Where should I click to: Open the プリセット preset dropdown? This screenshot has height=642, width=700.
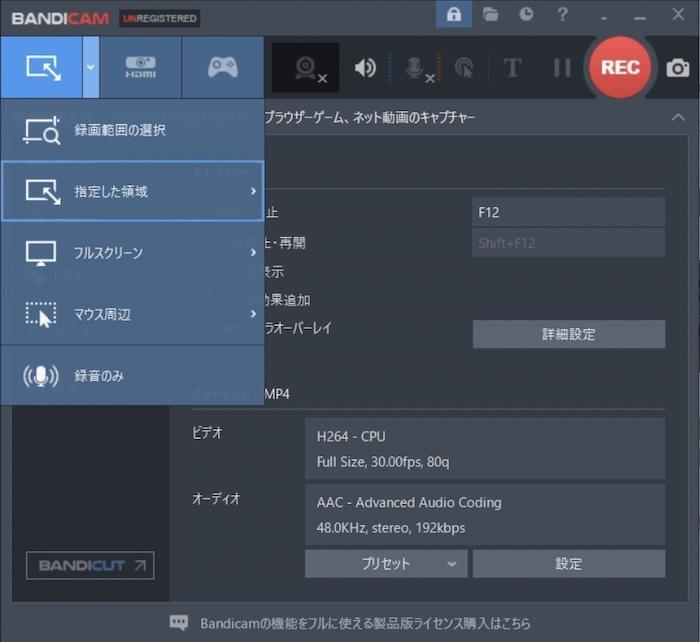(x=386, y=563)
